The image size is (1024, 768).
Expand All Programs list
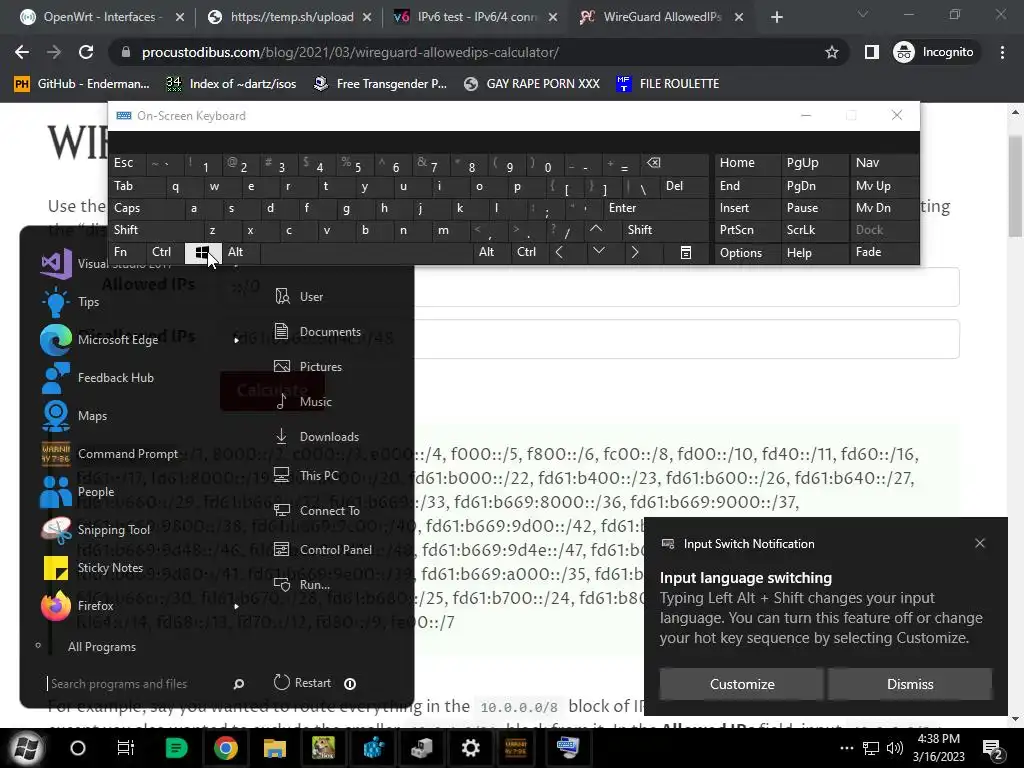pos(102,647)
